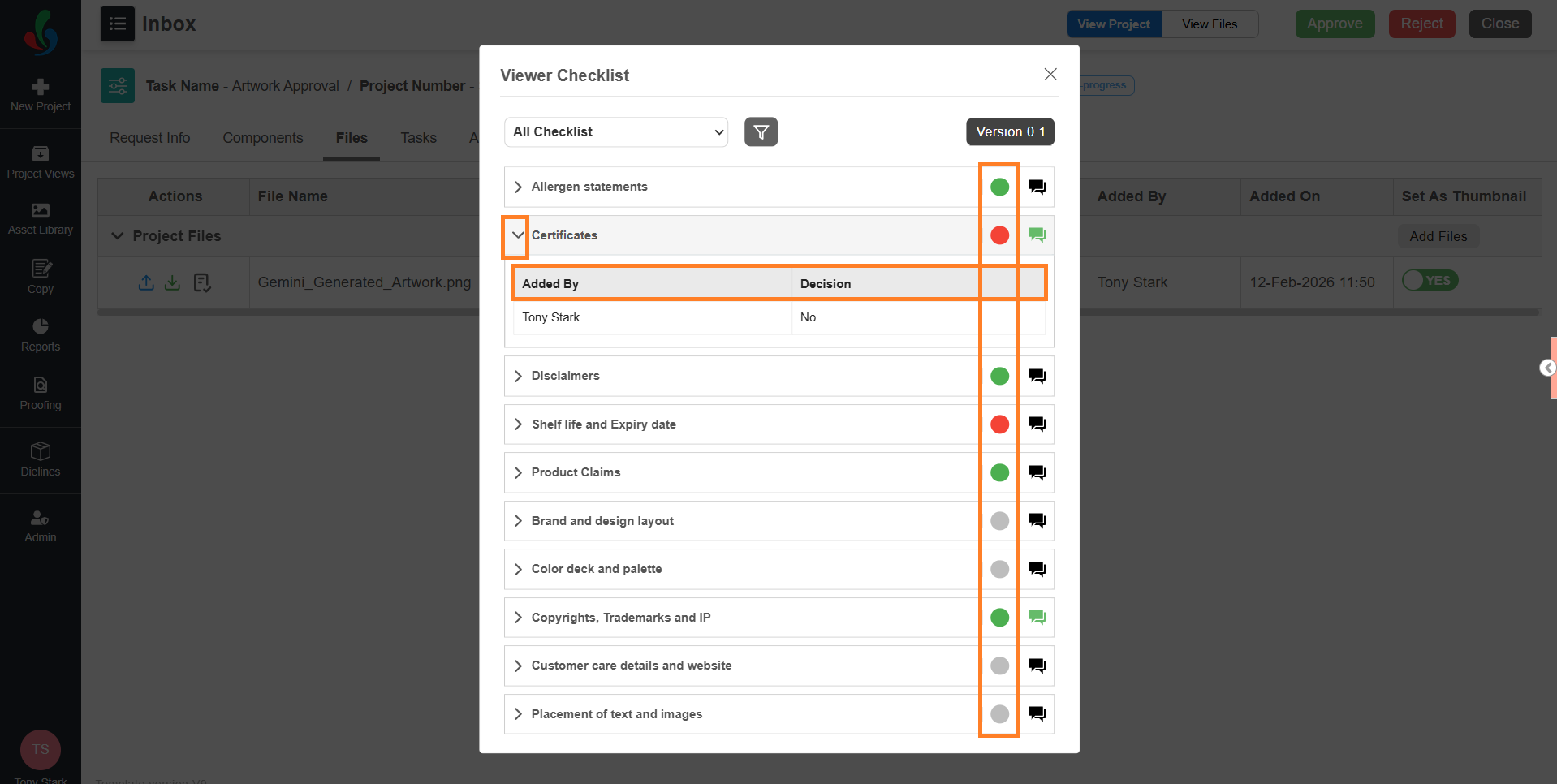Click the View Files button
This screenshot has height=784, width=1557.
[1209, 24]
